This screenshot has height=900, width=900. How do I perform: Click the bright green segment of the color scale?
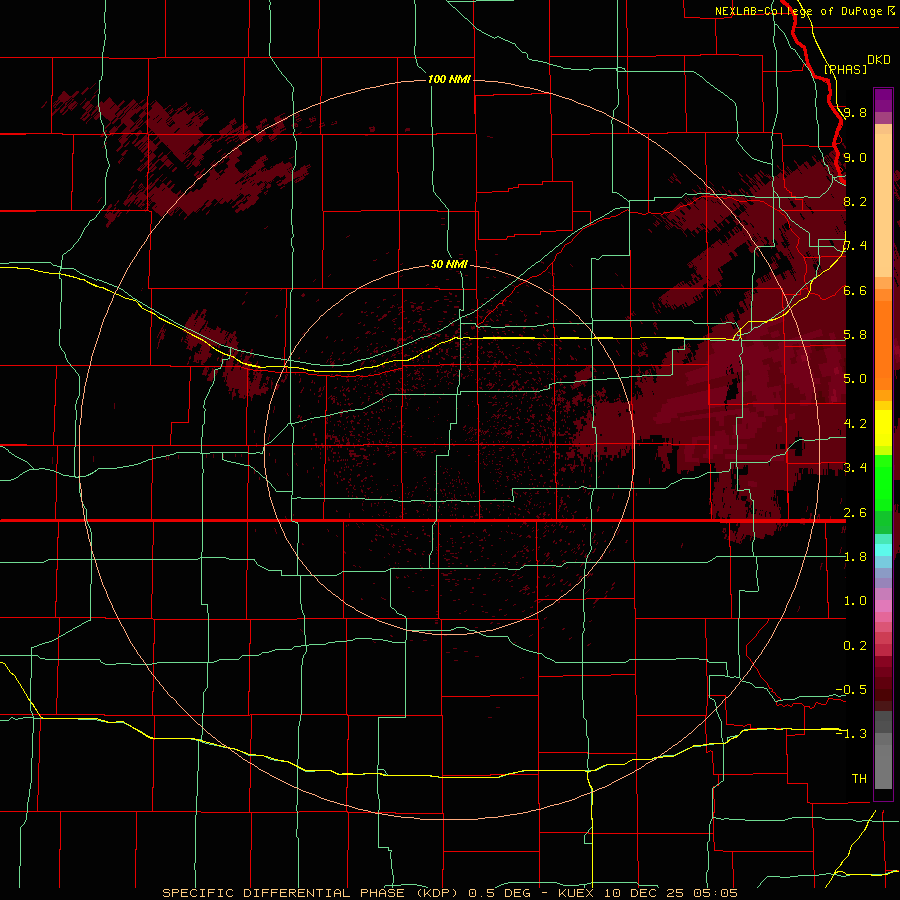883,482
